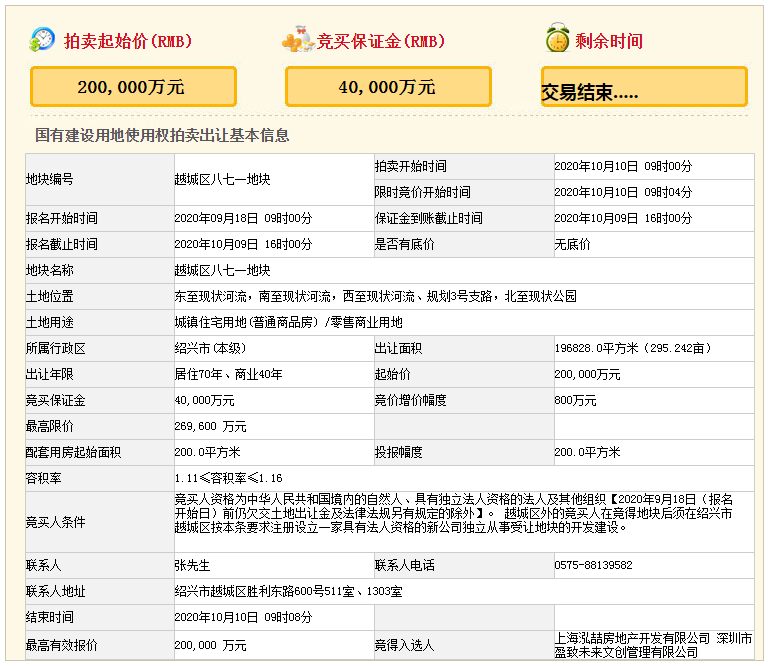Click the 1.11≤容积率≤1.16 value

tap(229, 479)
